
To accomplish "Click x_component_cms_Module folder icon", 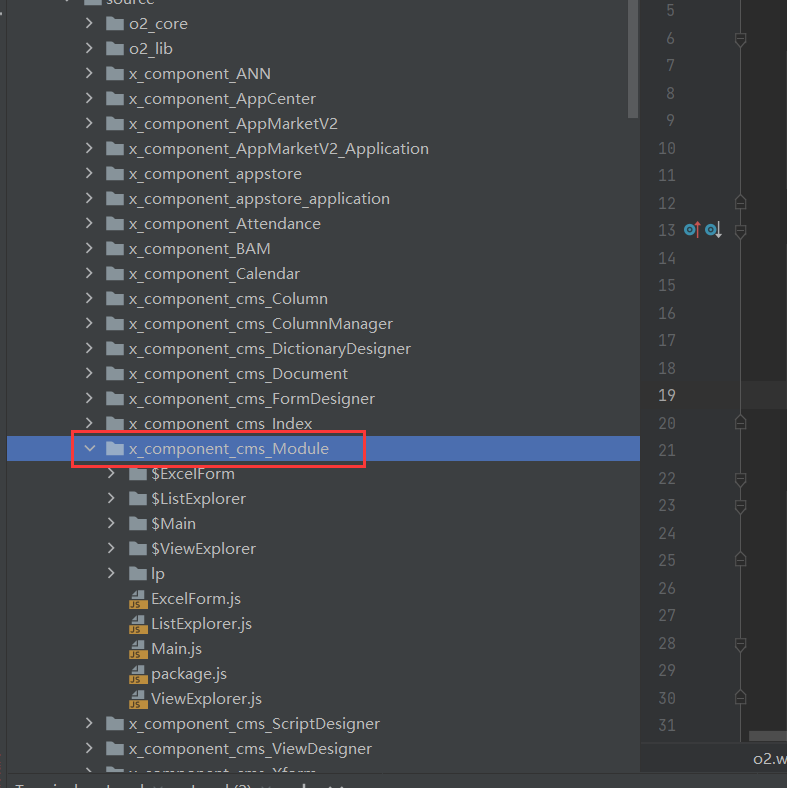I will click(x=115, y=448).
